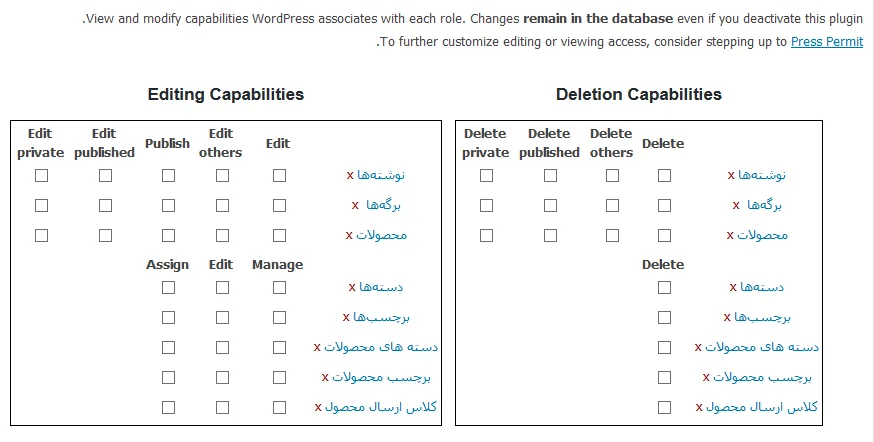874x442 pixels.
Task: Click red x beside برچسب محصولات in Editing table
Action: pos(325,378)
